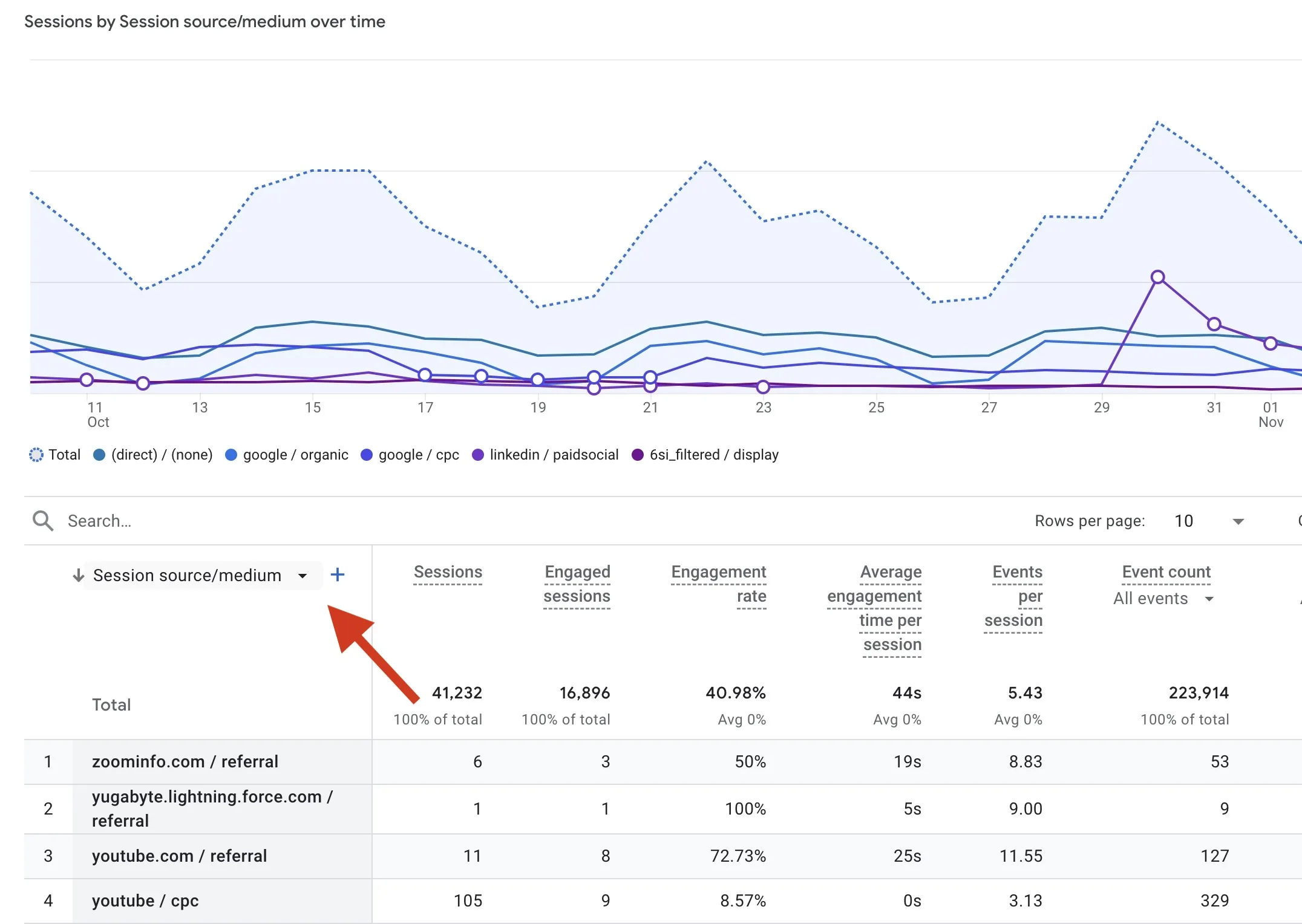Toggle the (direct) / (none) legend series
Image resolution: width=1302 pixels, height=924 pixels.
(153, 455)
